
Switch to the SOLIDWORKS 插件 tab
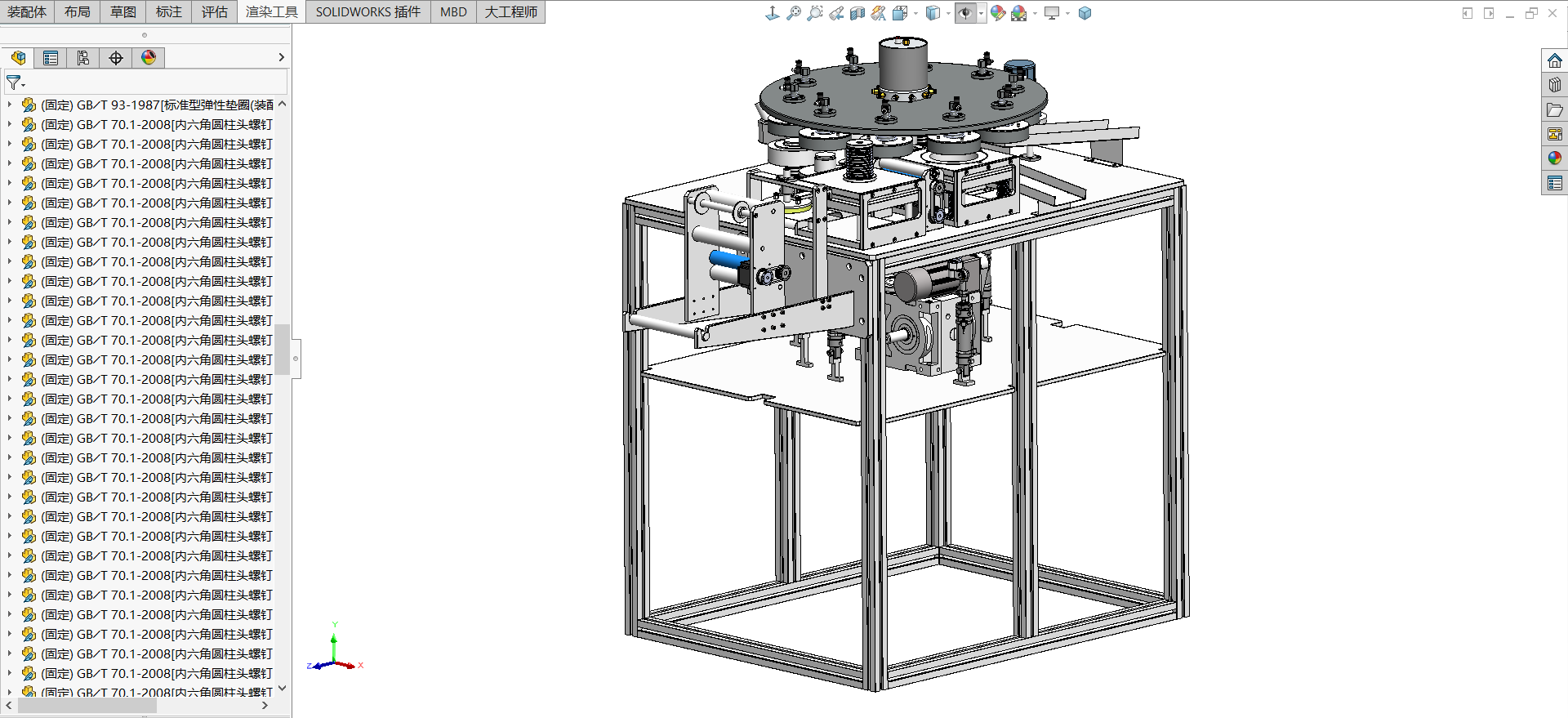(x=368, y=11)
